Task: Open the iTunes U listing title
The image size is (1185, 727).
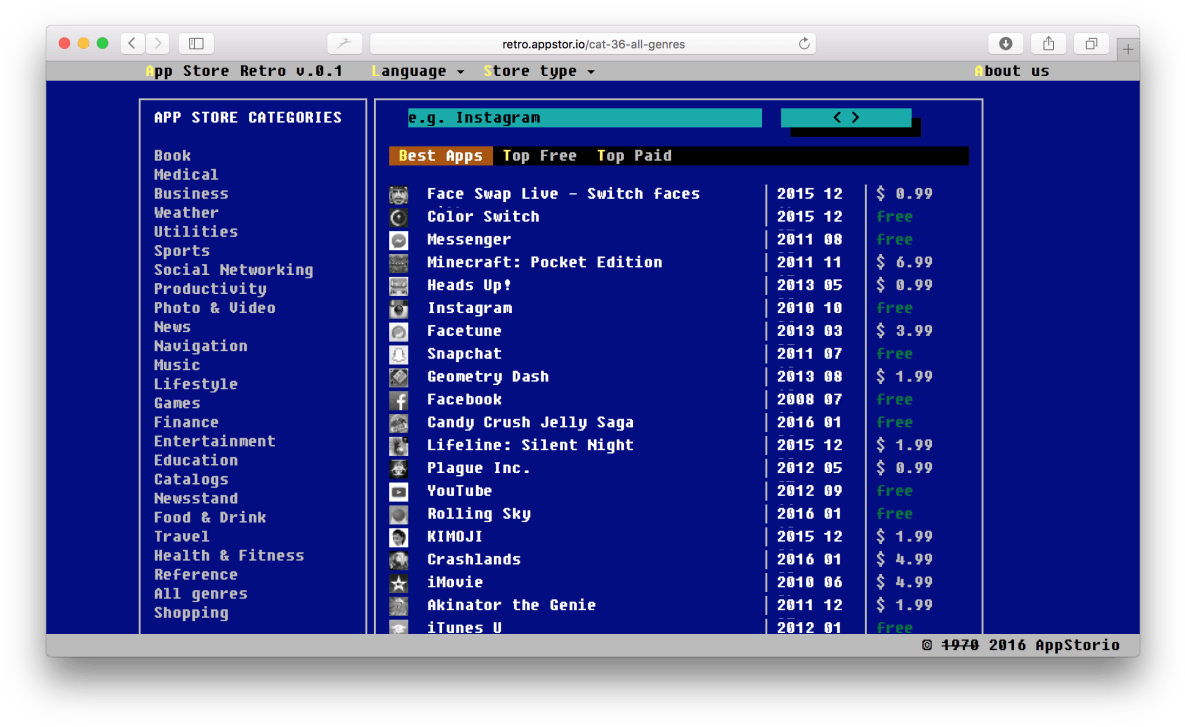Action: point(464,627)
